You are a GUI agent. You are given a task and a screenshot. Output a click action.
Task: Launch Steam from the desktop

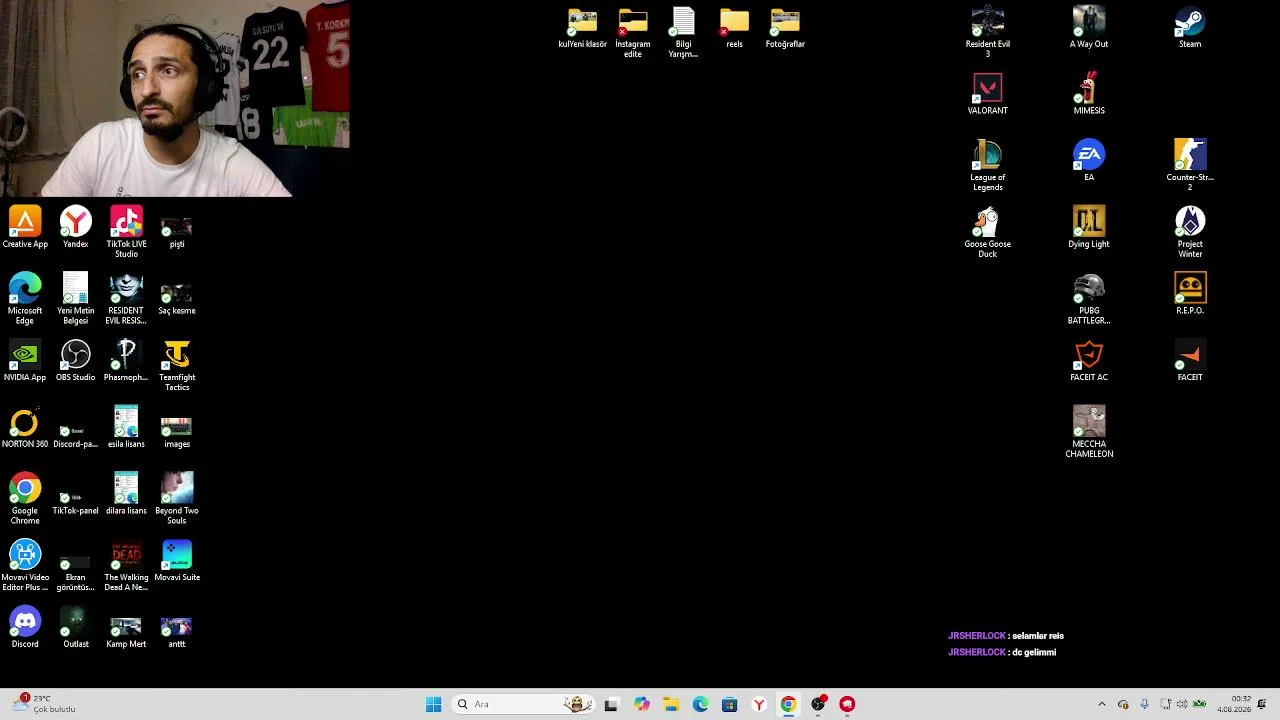(1190, 27)
